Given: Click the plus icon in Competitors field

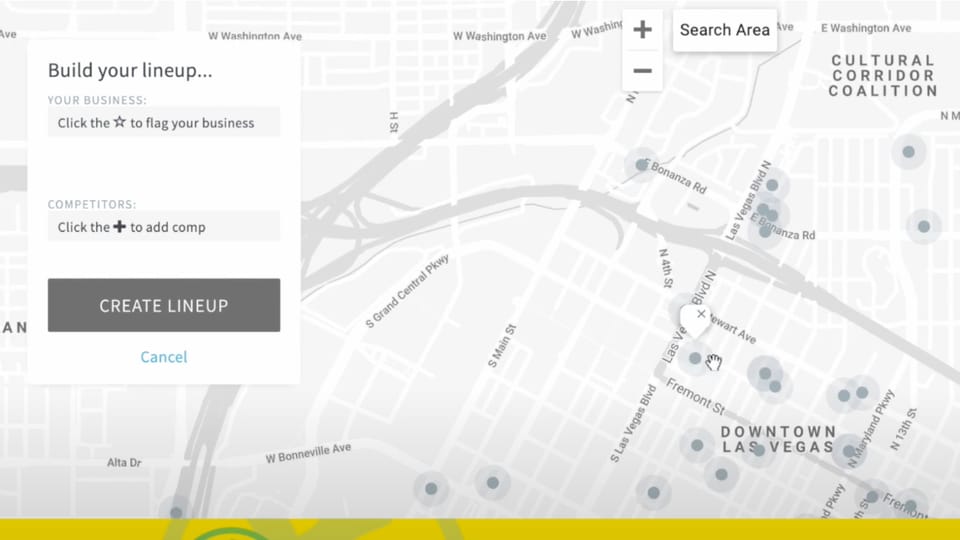Looking at the screenshot, I should pyautogui.click(x=120, y=227).
